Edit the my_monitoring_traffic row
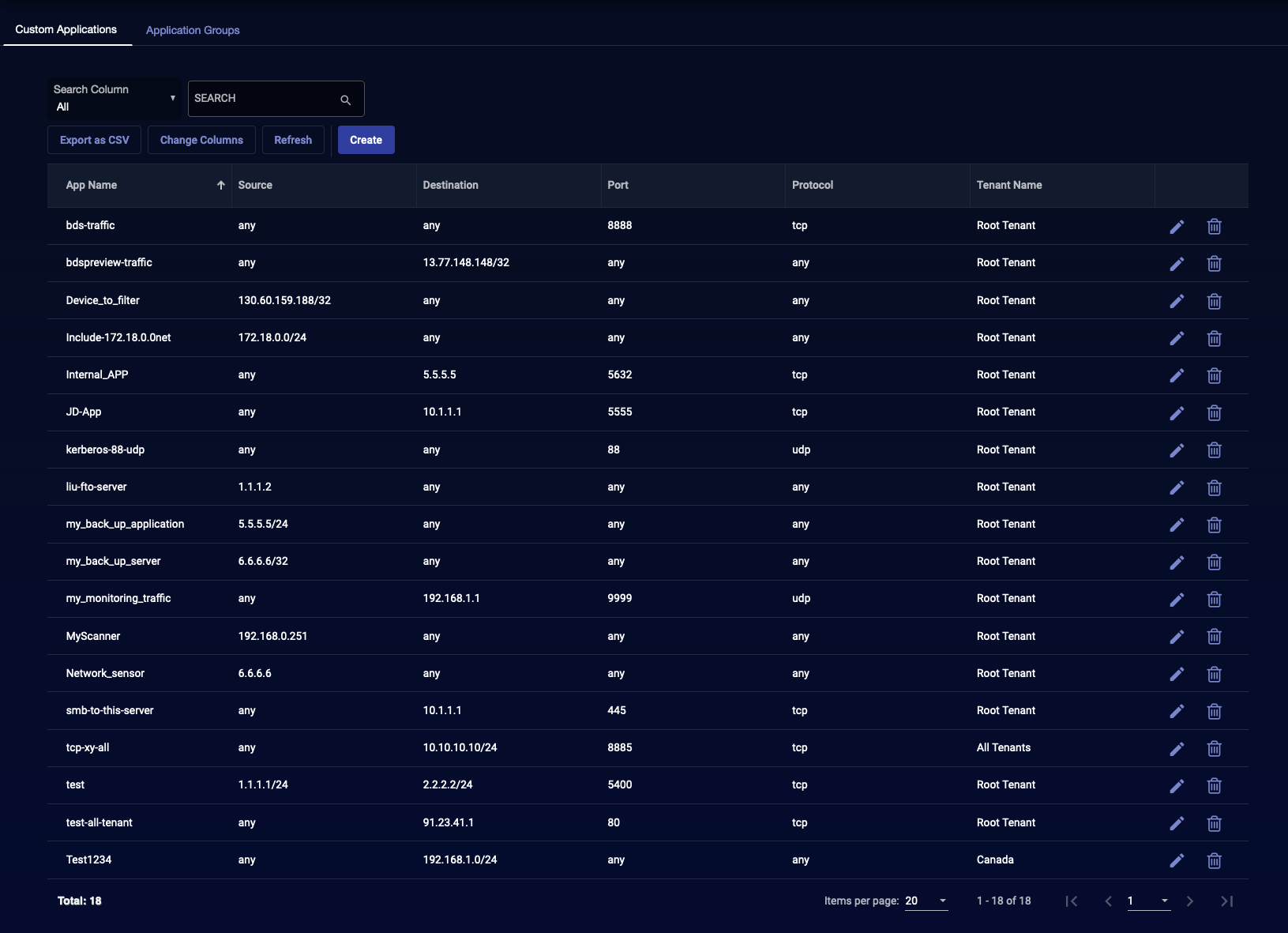Screen dimensions: 1288x933 (x=1177, y=600)
